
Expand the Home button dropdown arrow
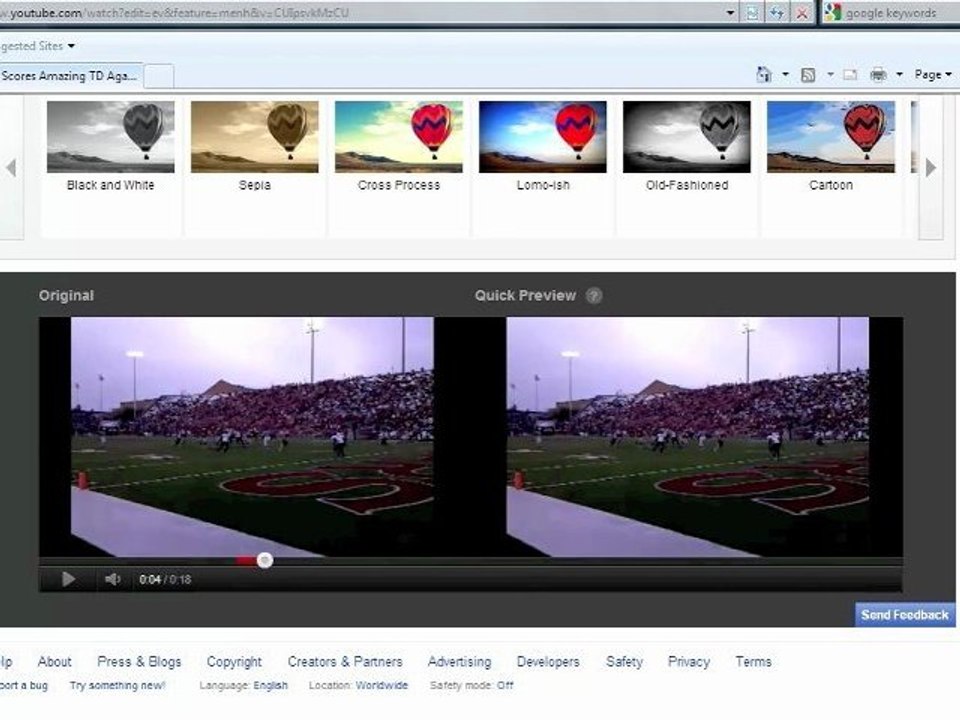(x=786, y=75)
